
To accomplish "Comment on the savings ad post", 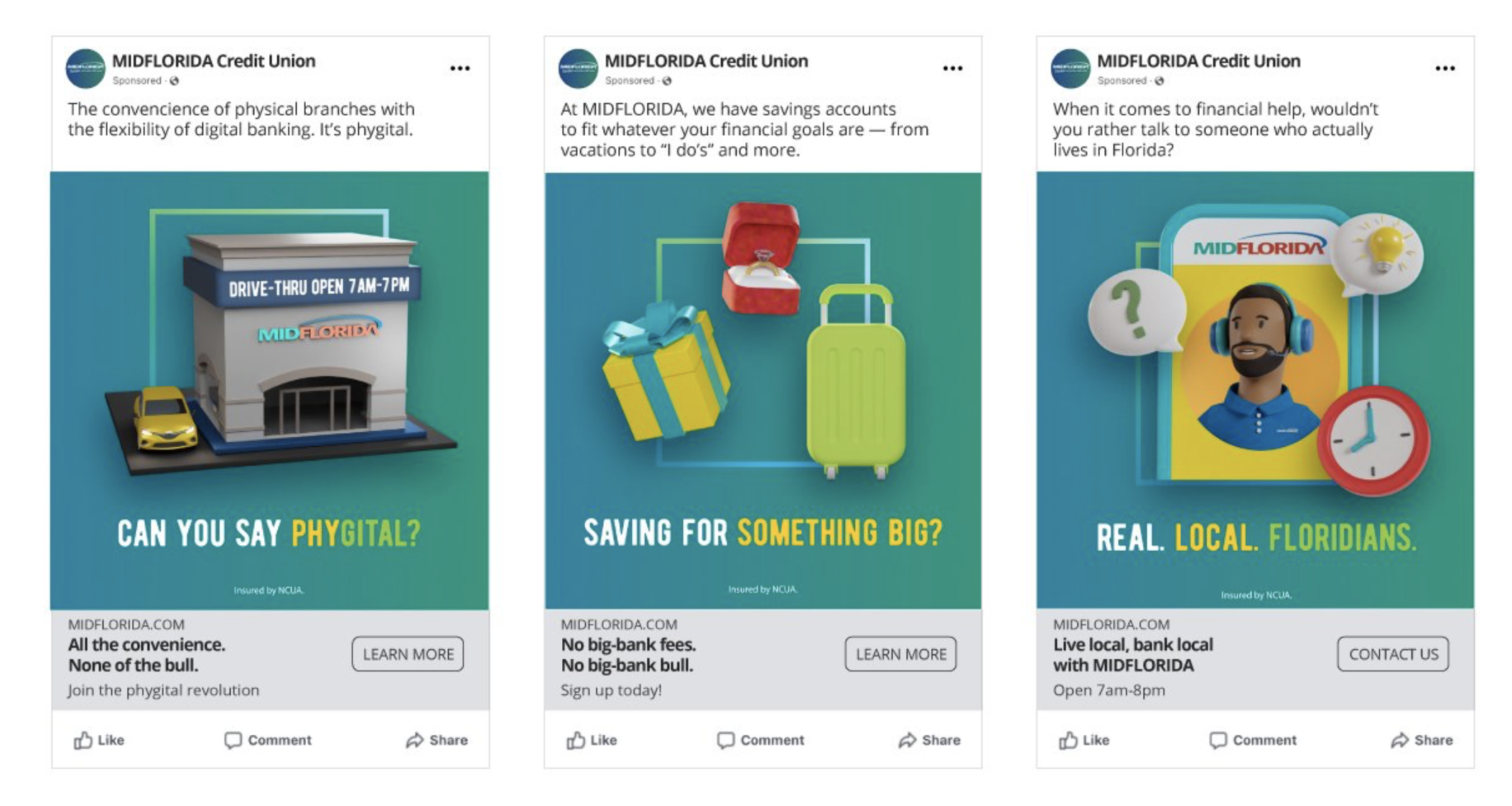I will 760,740.
